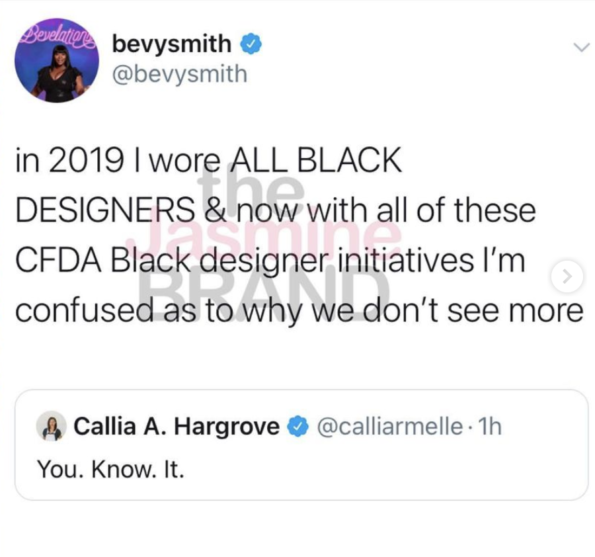Open the @bevysmith handle link
This screenshot has width=595, height=557.
179,74
